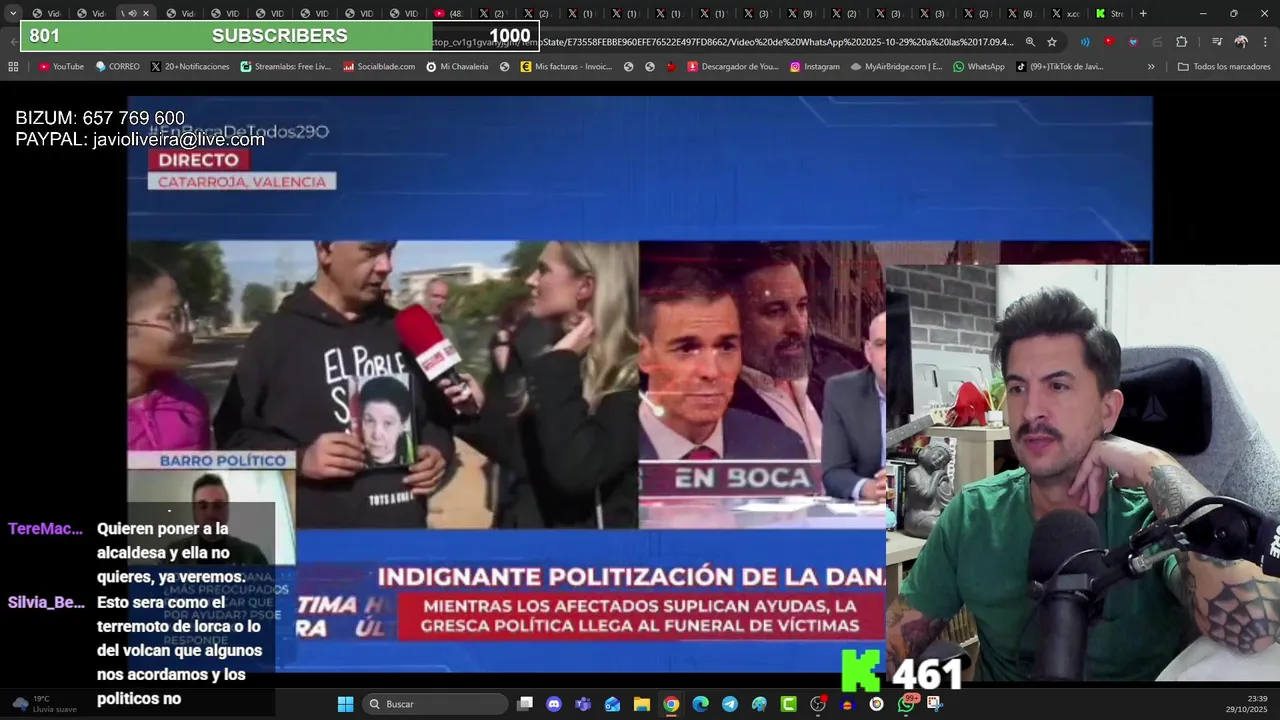Switch to the Kick Stre tab
Screen dimensions: 1280x720
1109,14
